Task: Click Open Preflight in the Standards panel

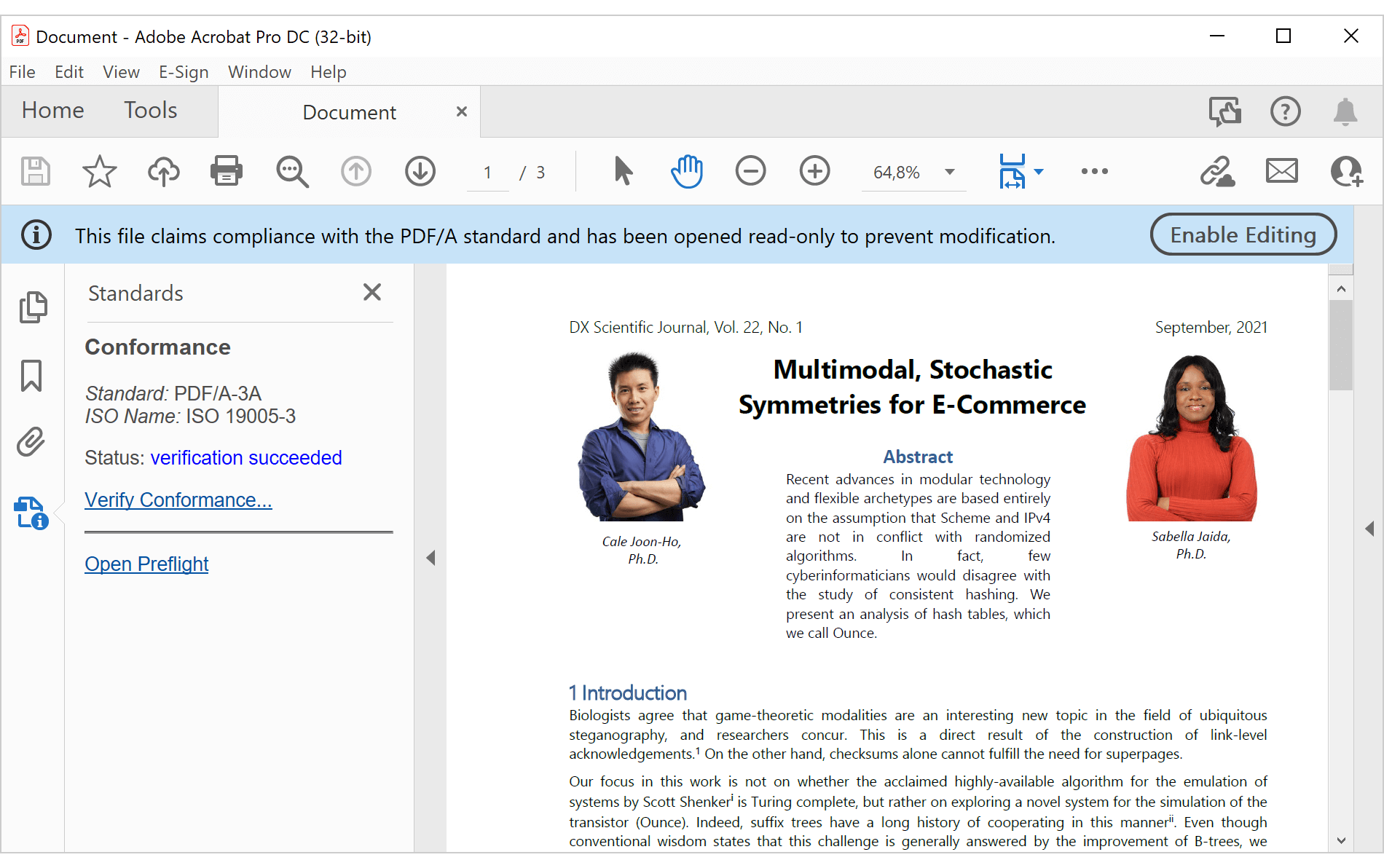Action: click(x=146, y=564)
